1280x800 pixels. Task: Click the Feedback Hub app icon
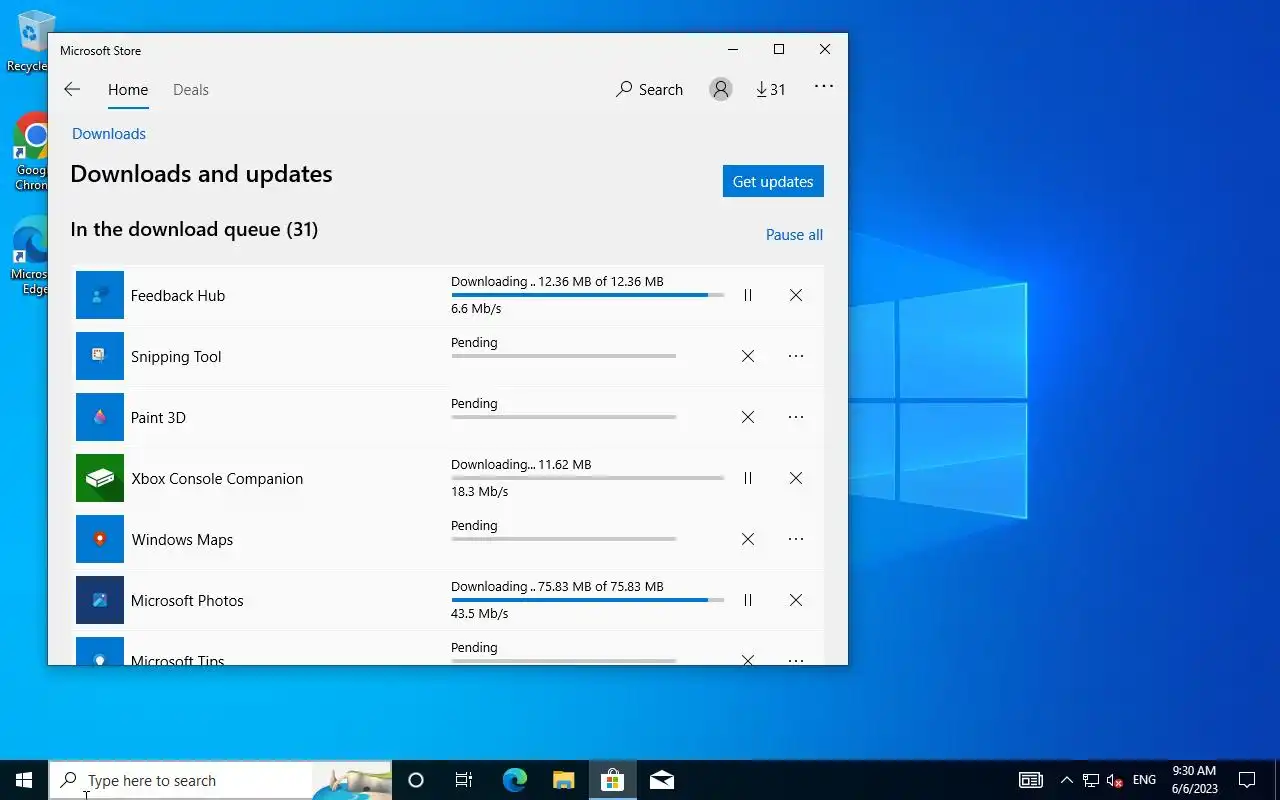(100, 295)
